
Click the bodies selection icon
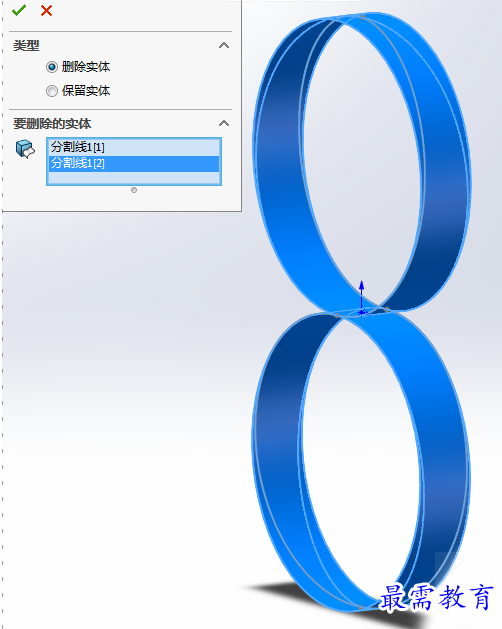click(x=25, y=149)
